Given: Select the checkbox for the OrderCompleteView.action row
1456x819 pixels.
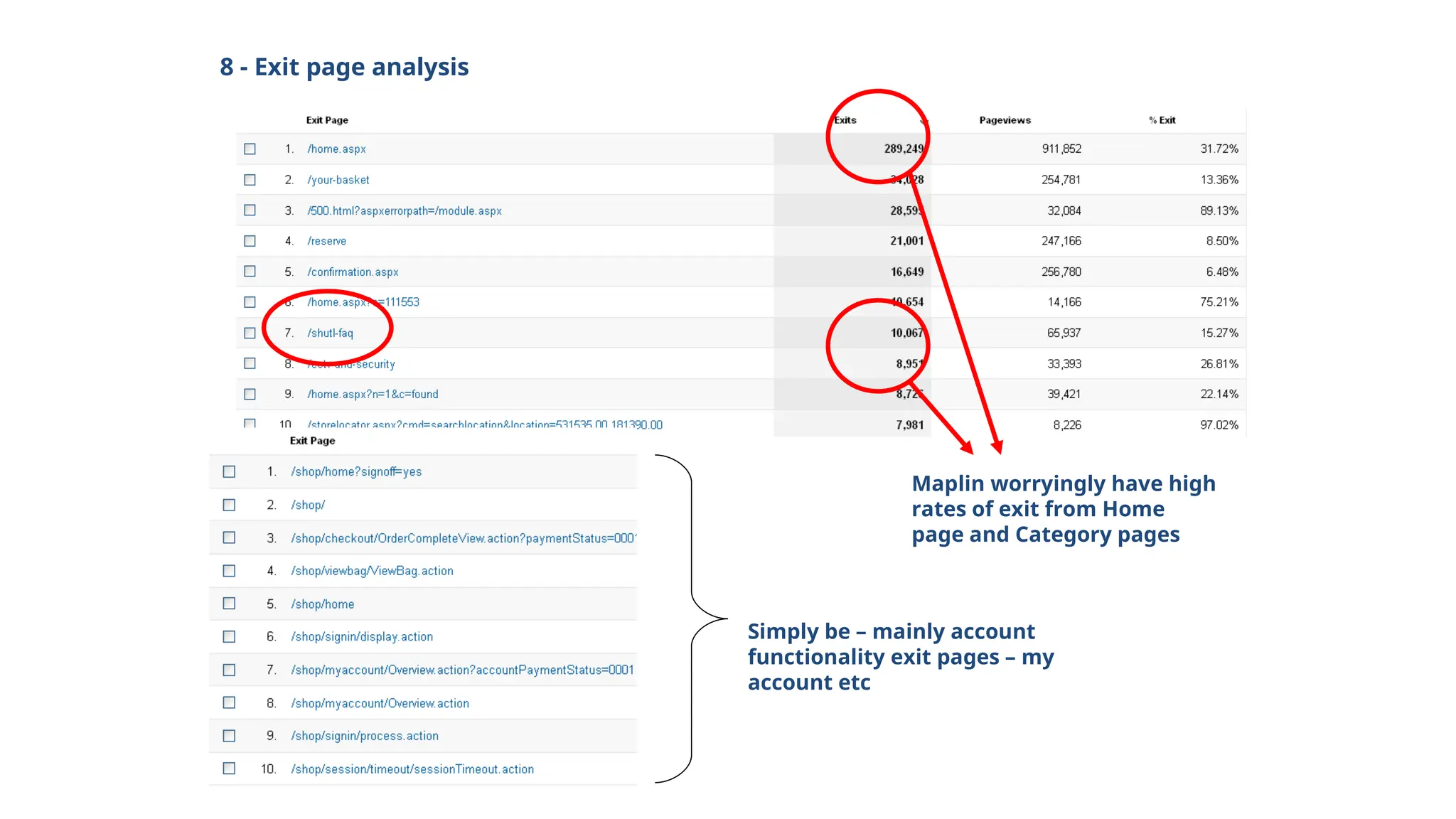Looking at the screenshot, I should tap(229, 537).
